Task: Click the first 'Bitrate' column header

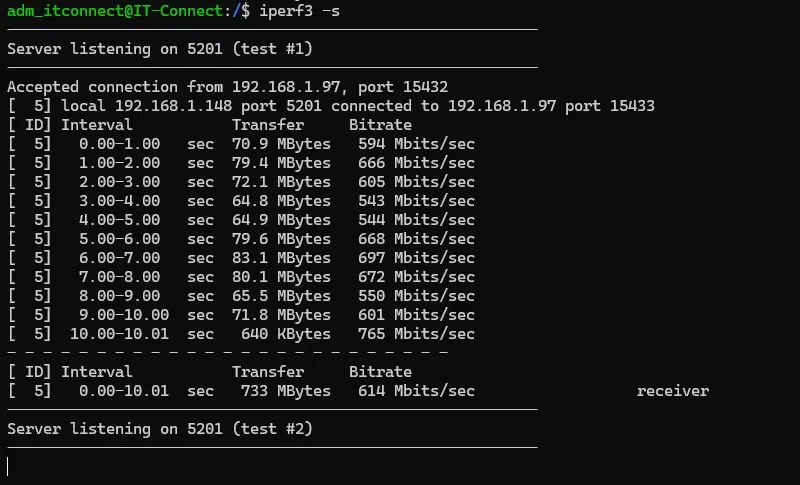Action: coord(380,125)
